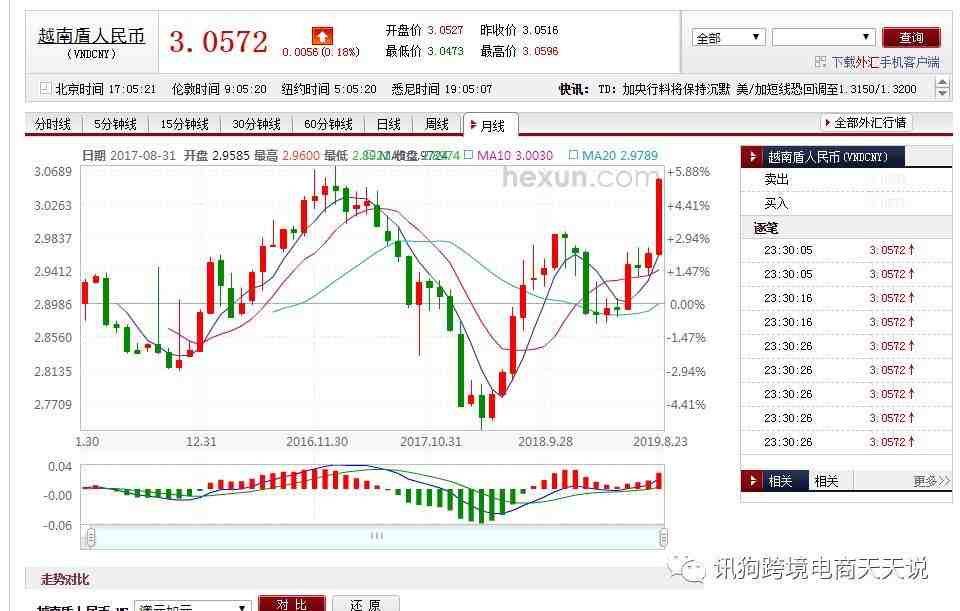Select the 月线 chart tab

[491, 126]
